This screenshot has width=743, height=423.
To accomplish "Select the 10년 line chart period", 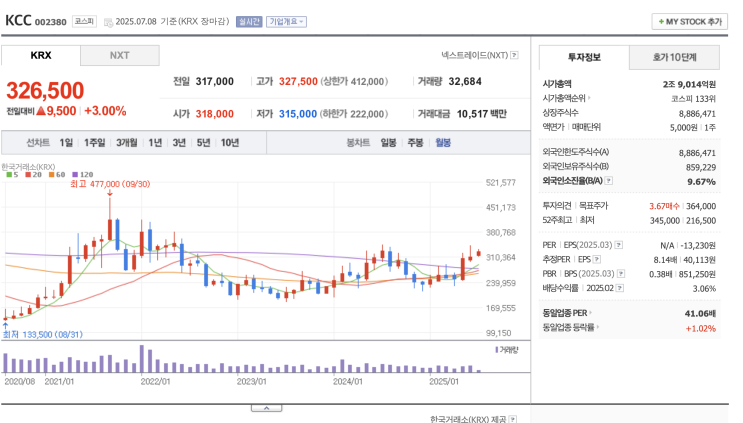I will 230,143.
